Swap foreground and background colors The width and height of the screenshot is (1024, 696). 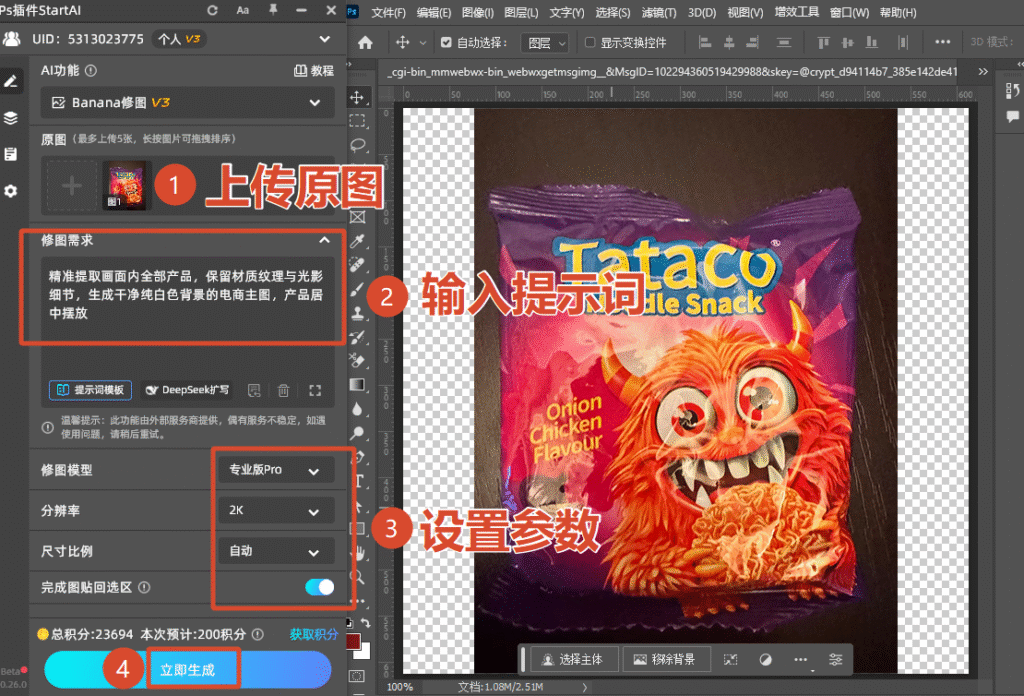pos(365,624)
